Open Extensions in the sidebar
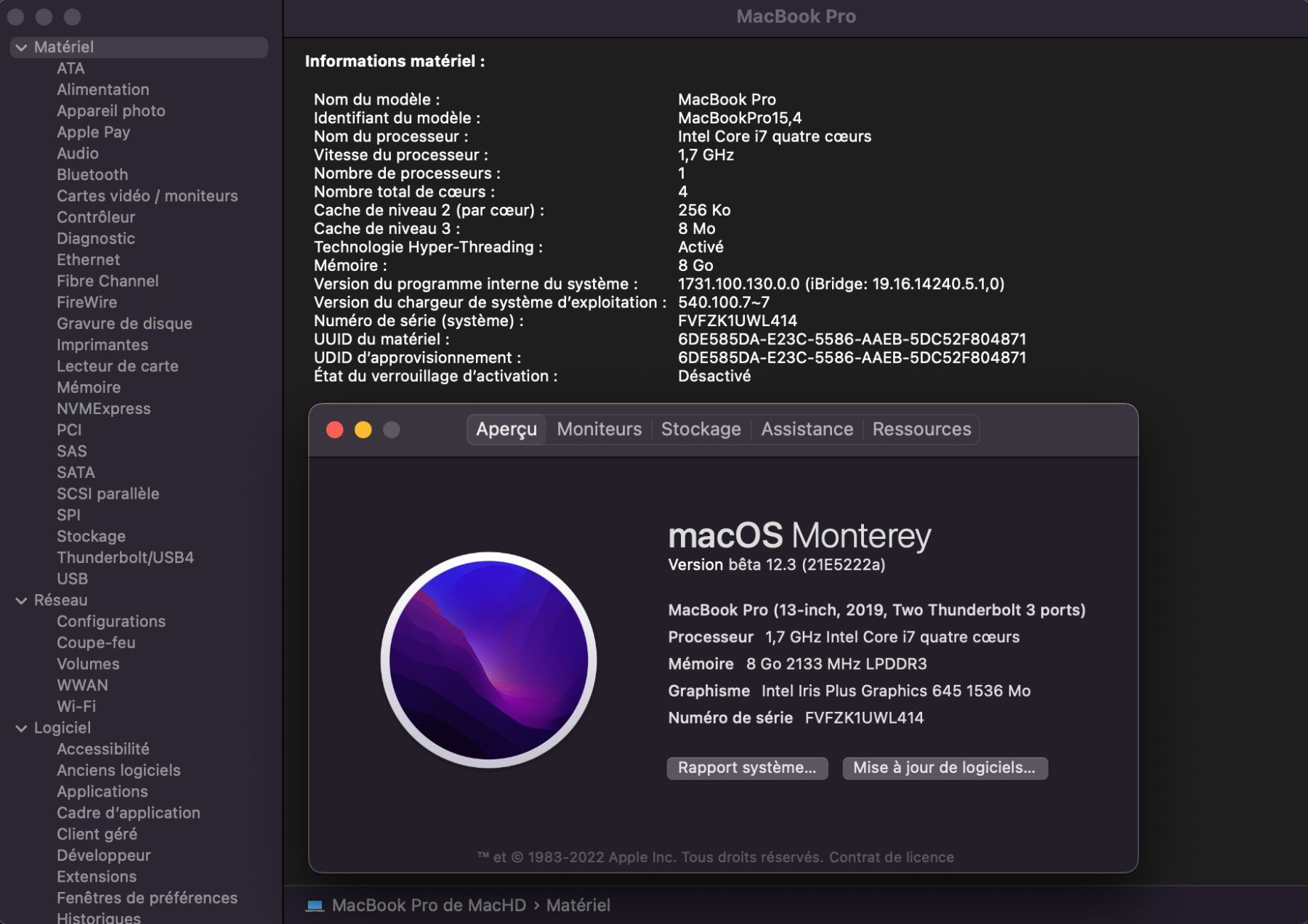This screenshot has width=1308, height=924. click(x=97, y=877)
